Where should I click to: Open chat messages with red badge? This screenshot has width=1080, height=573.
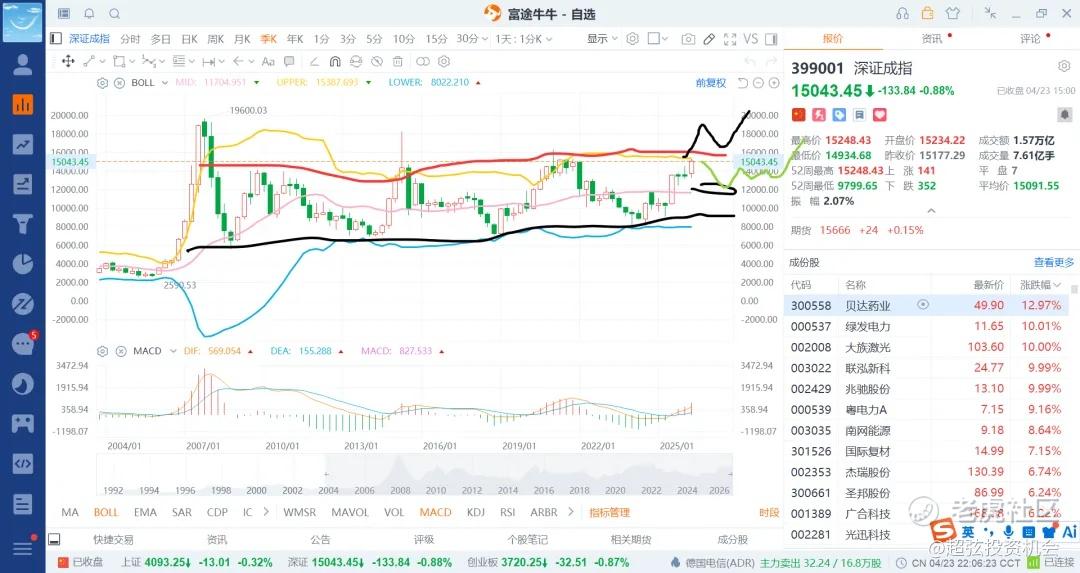coord(23,344)
